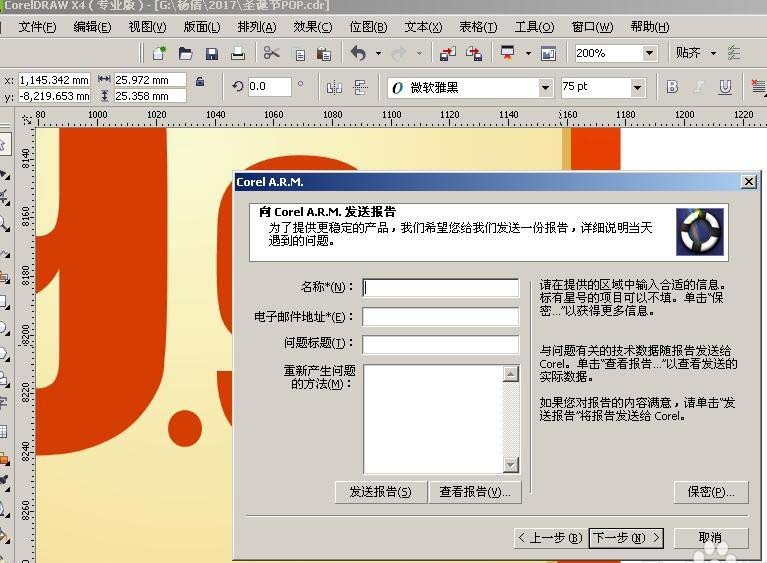Open the 200% zoom level dropdown
This screenshot has width=767, height=563.
coord(649,53)
